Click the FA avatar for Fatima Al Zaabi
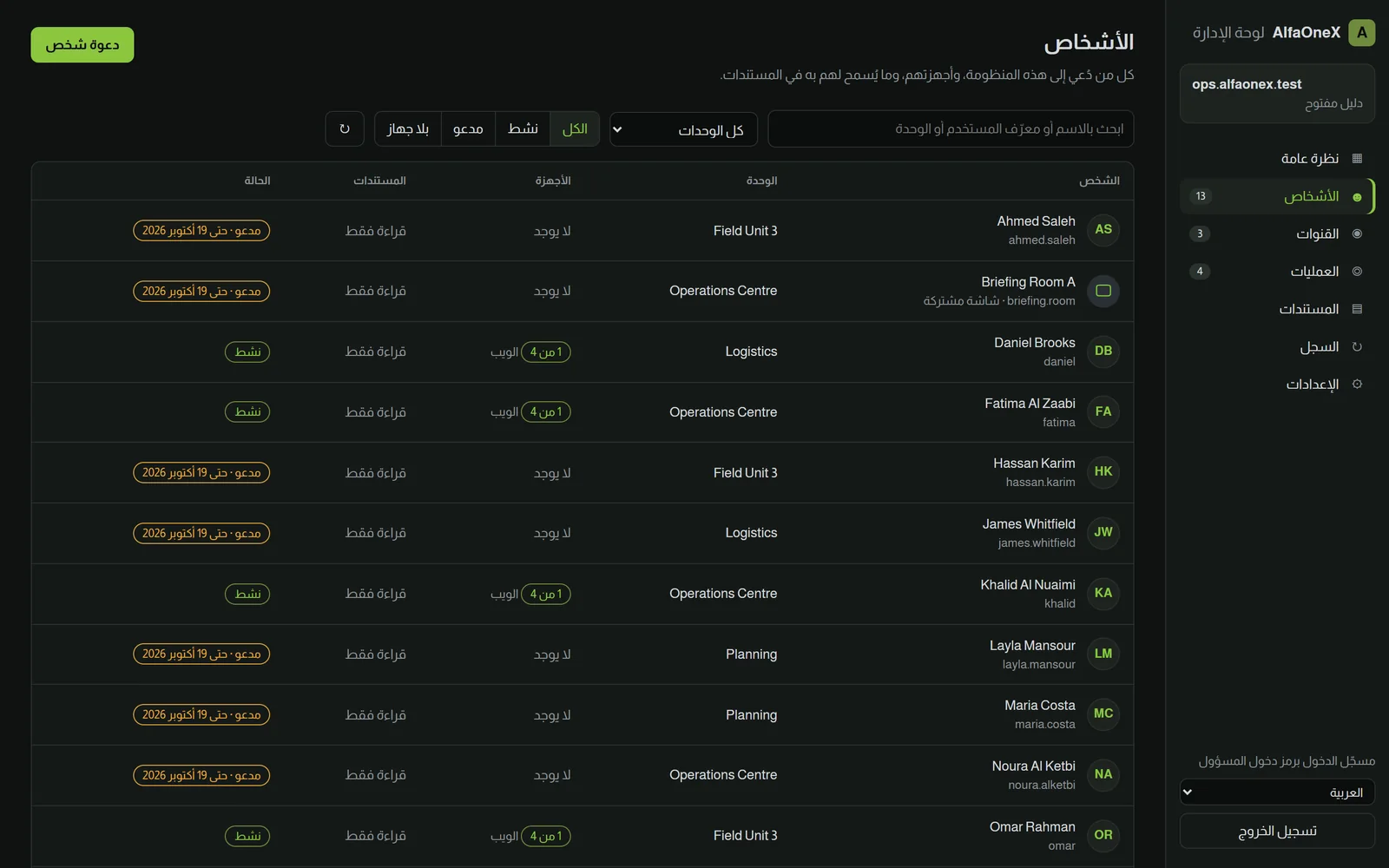 pyautogui.click(x=1103, y=411)
